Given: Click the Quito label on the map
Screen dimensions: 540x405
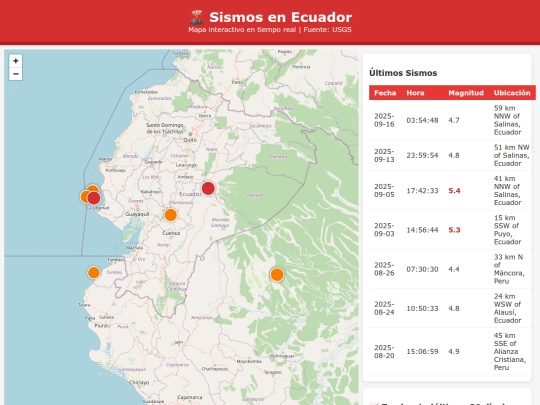Looking at the screenshot, I should tap(190, 140).
